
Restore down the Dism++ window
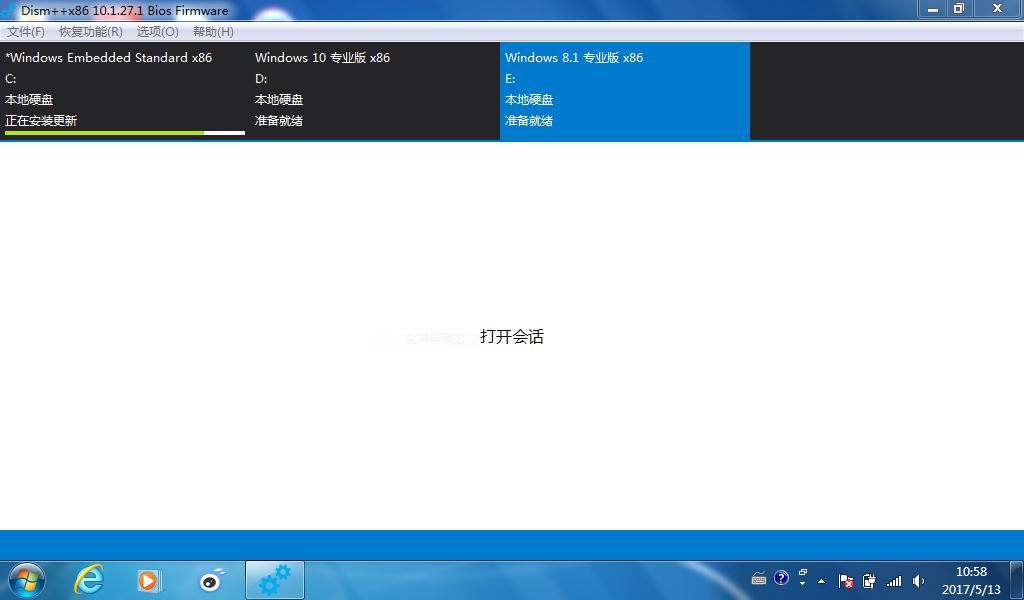[959, 9]
